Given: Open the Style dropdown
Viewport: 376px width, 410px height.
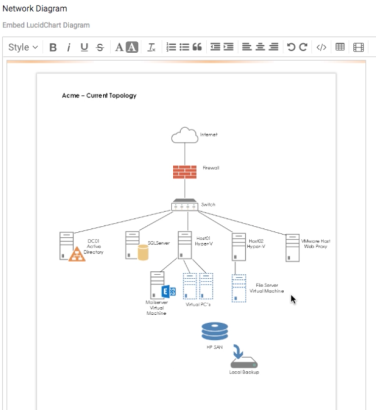Looking at the screenshot, I should 23,47.
